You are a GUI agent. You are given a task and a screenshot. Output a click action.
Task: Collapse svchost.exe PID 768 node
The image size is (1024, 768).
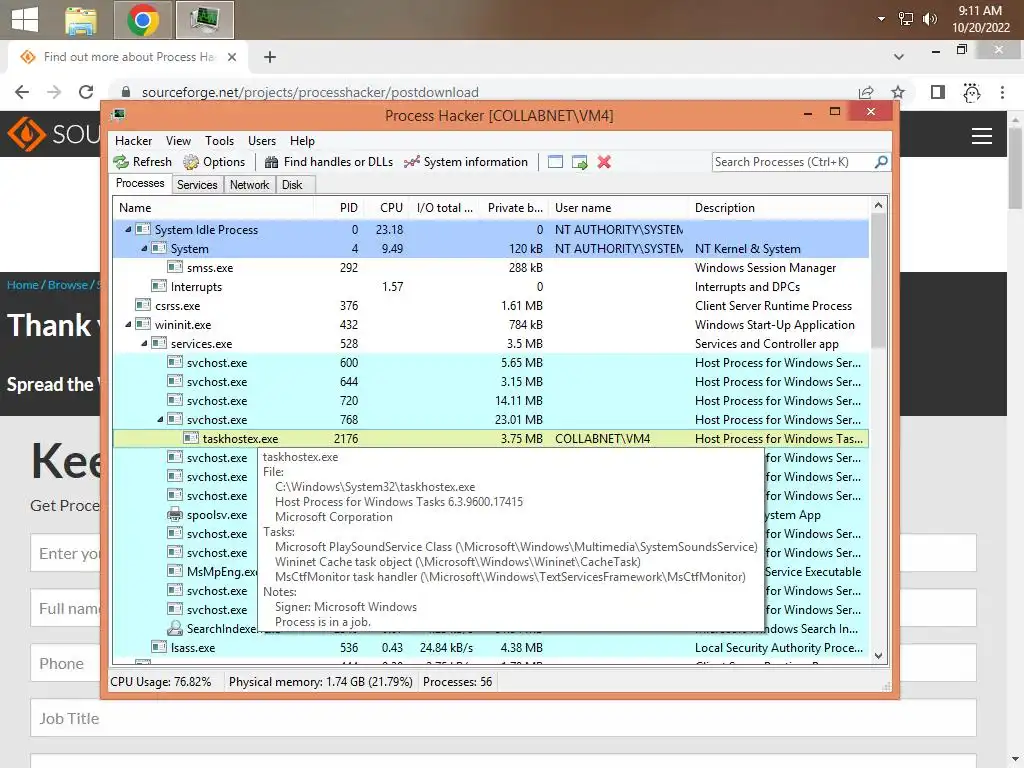click(160, 419)
